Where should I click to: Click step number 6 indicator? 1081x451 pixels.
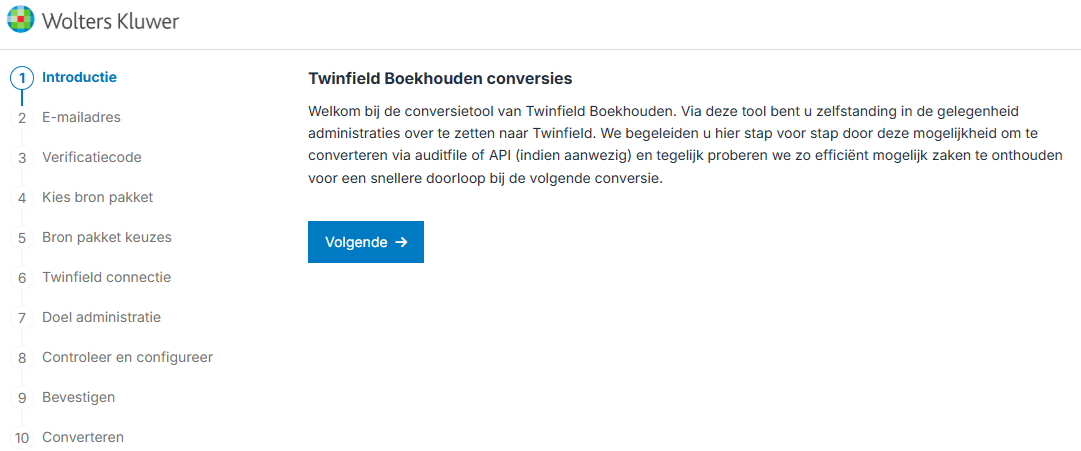click(x=22, y=278)
